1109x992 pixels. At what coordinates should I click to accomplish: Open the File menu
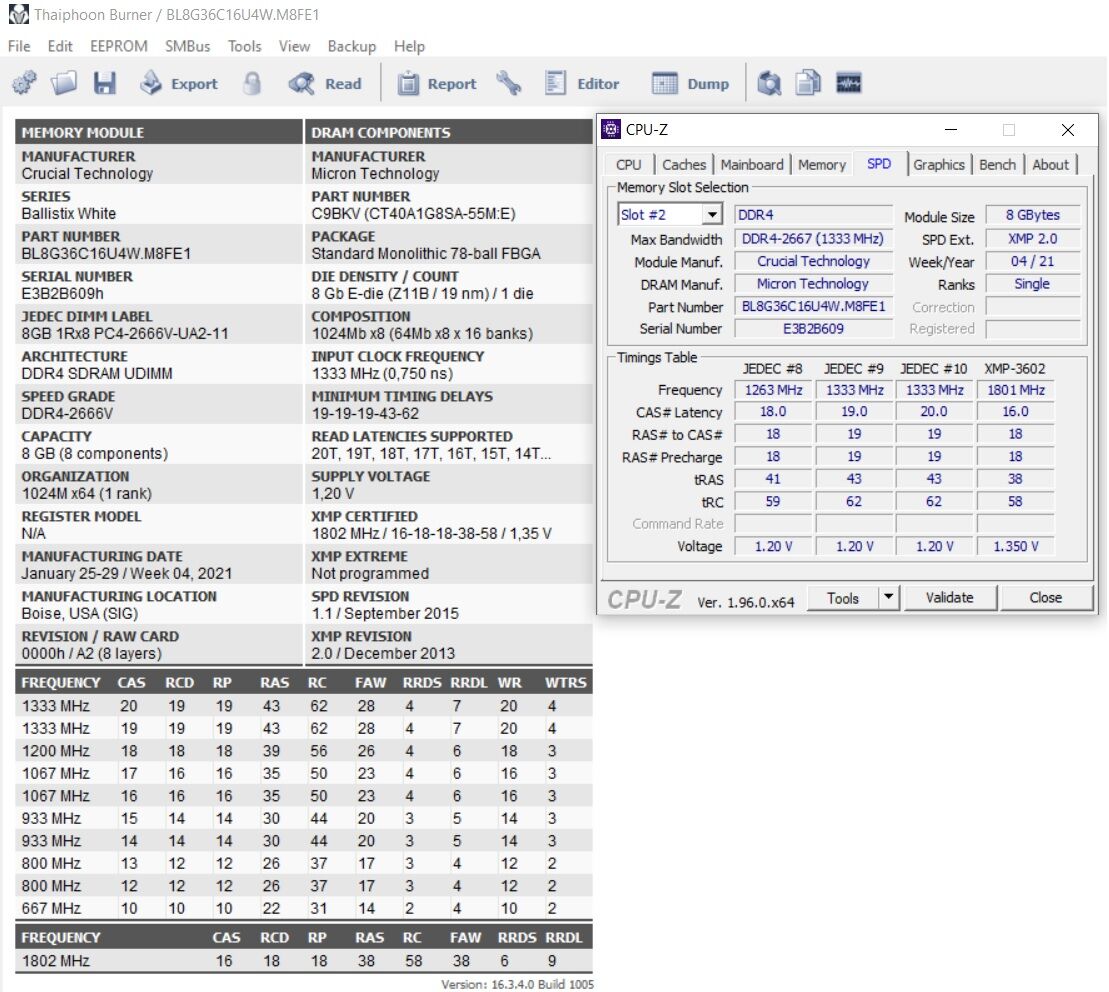(19, 46)
